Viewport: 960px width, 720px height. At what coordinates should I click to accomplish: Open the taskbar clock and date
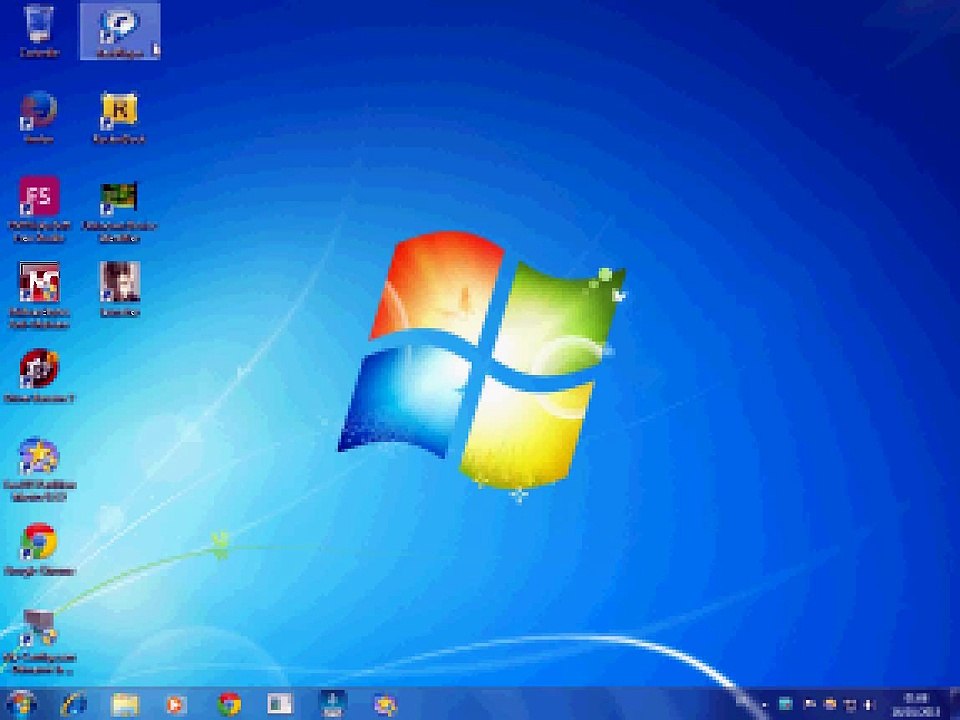pos(916,705)
